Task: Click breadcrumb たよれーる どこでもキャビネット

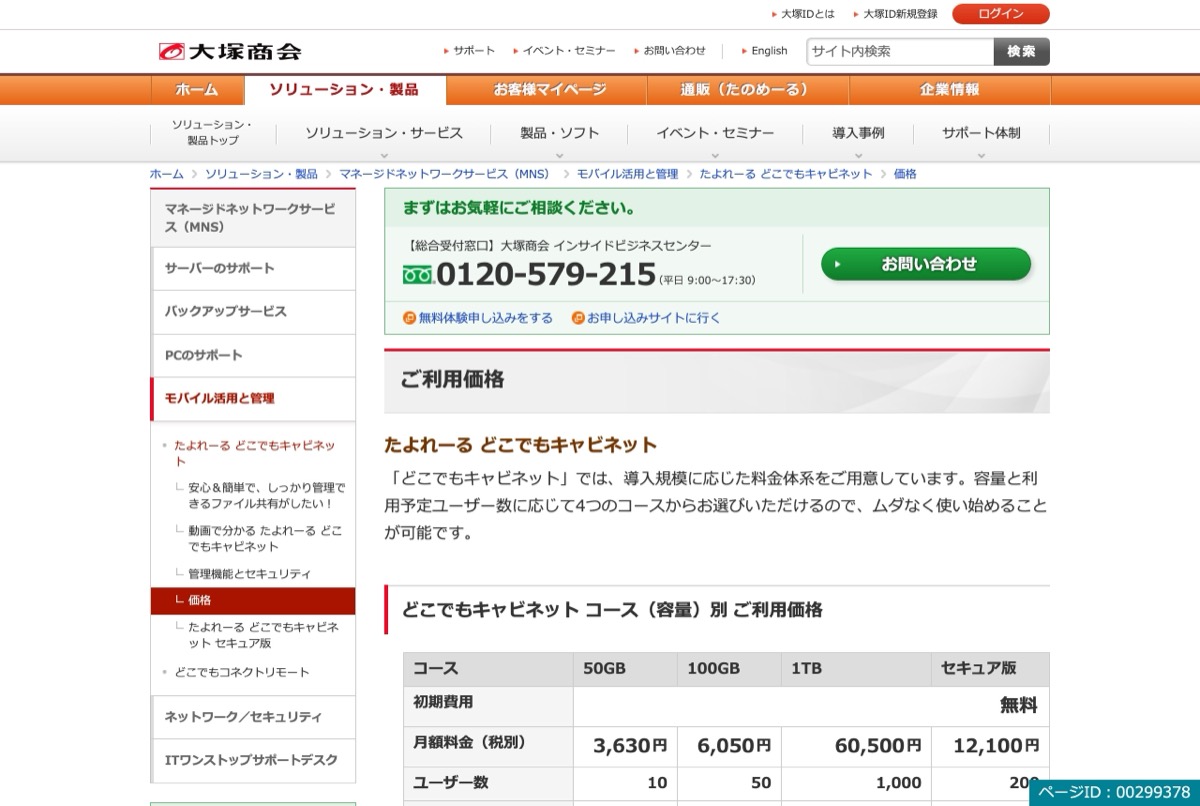Action: (x=786, y=174)
